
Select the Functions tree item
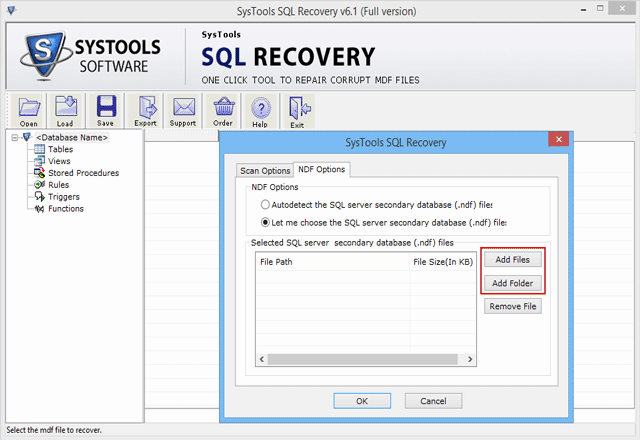tap(66, 209)
